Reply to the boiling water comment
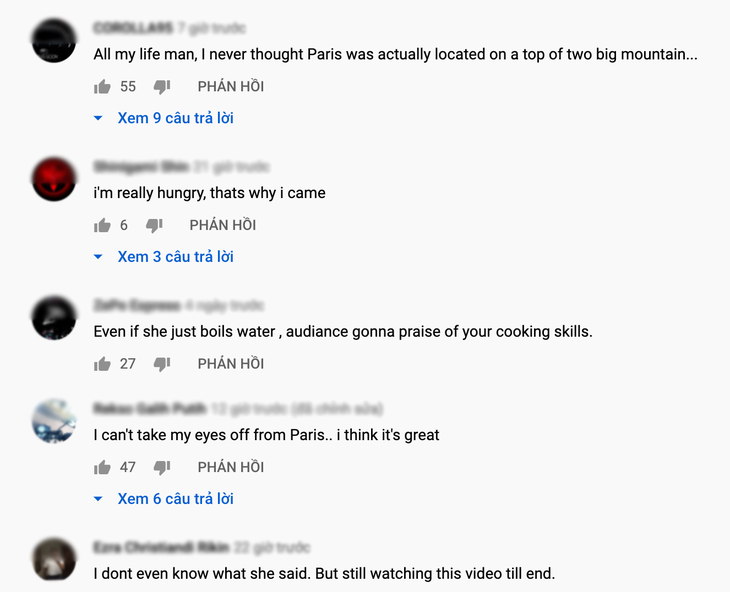The height and width of the screenshot is (592, 730). (x=231, y=364)
